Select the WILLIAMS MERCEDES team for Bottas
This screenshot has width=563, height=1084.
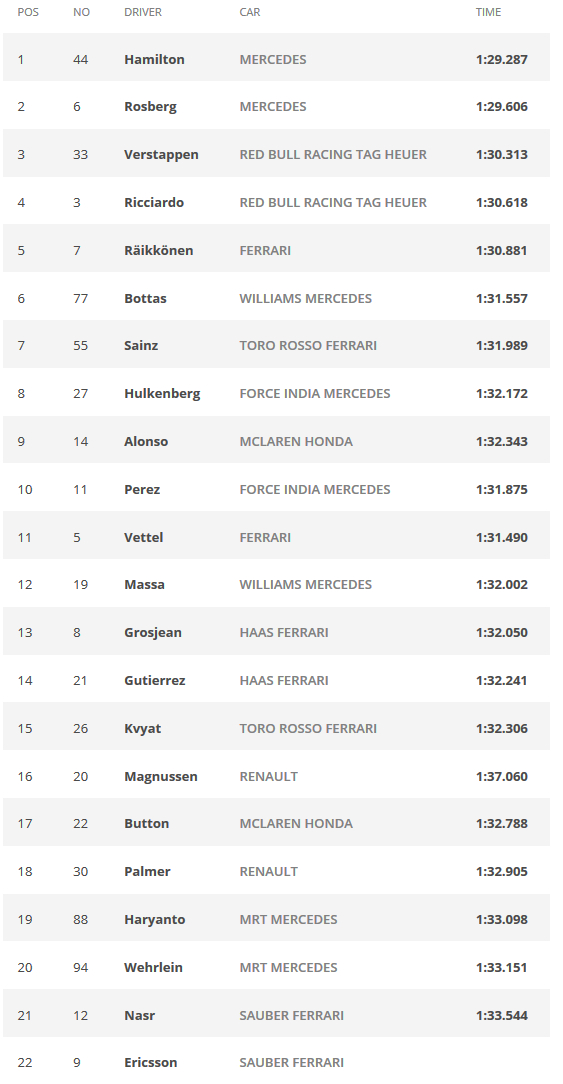[x=305, y=299]
